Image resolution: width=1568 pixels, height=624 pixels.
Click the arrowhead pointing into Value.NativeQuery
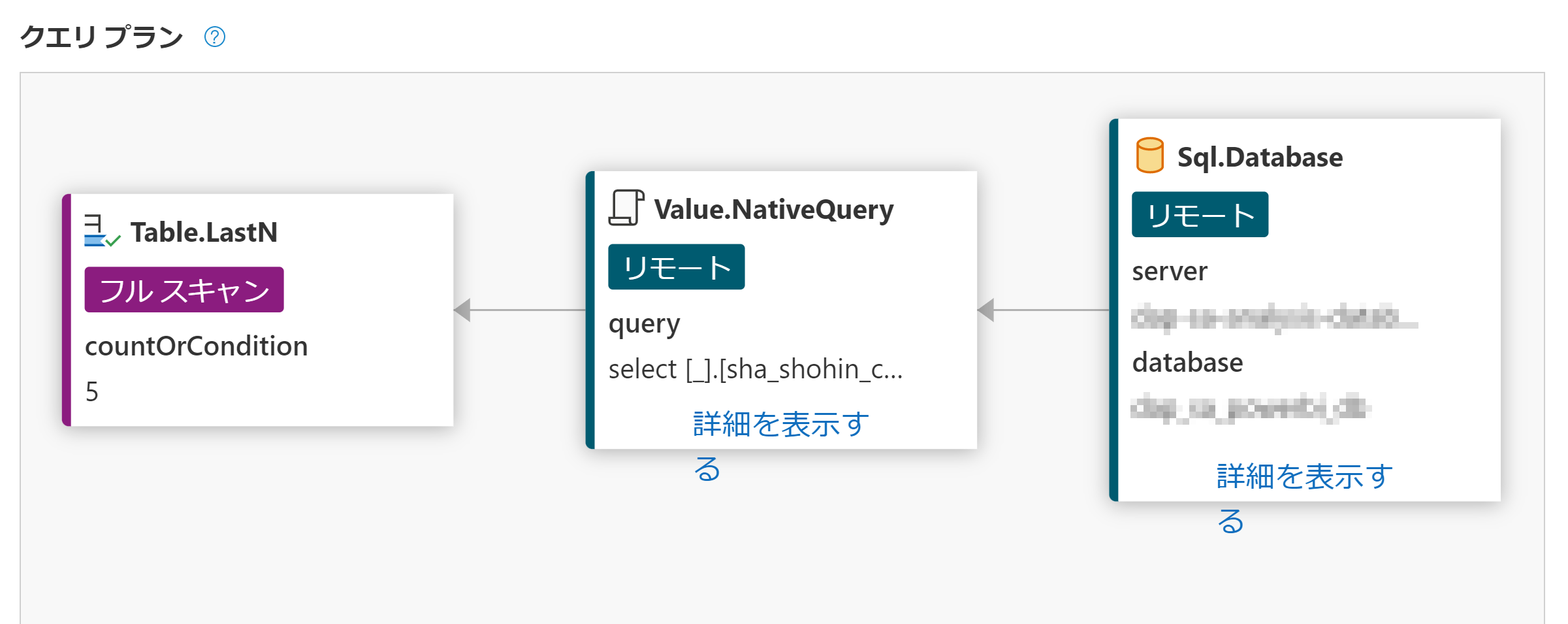986,310
